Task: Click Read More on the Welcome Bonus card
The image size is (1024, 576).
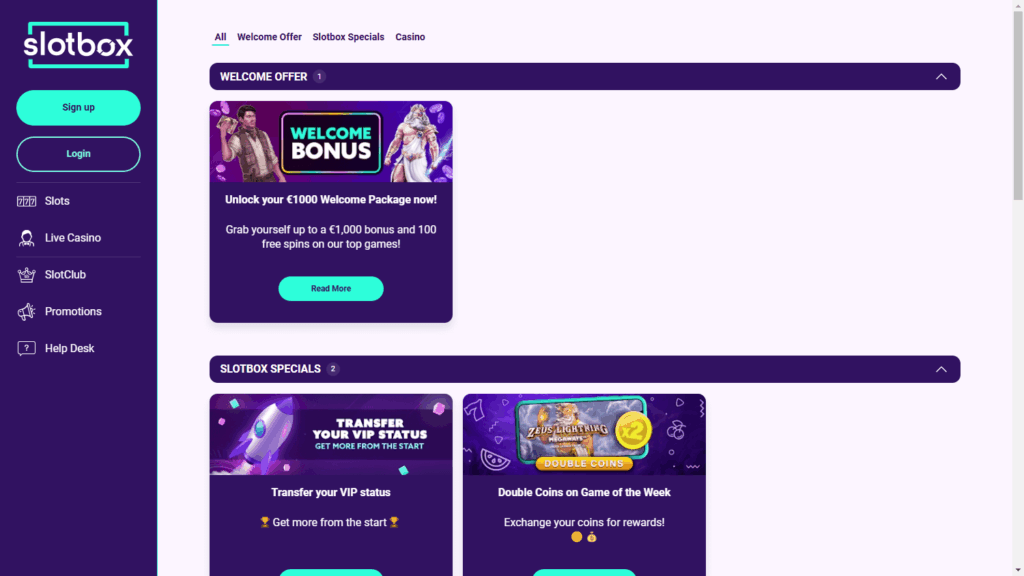Action: pyautogui.click(x=331, y=289)
